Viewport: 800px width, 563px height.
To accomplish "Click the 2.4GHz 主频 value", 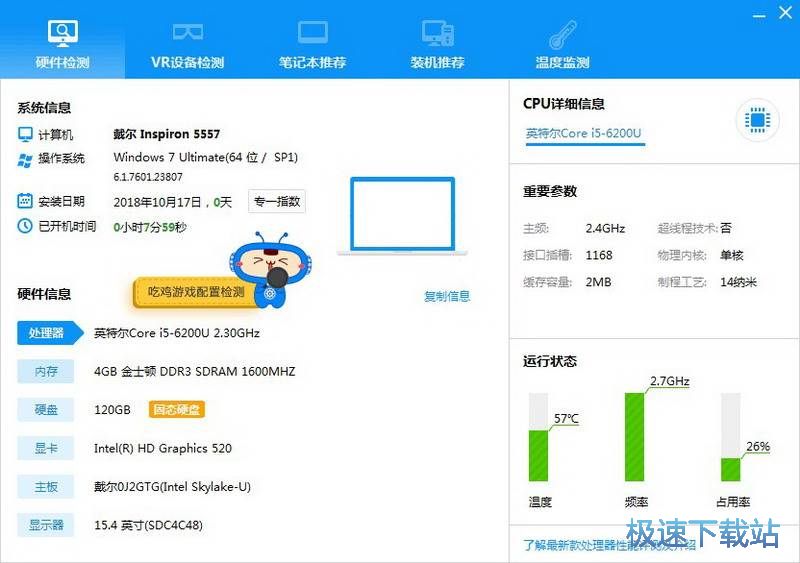I will point(605,228).
